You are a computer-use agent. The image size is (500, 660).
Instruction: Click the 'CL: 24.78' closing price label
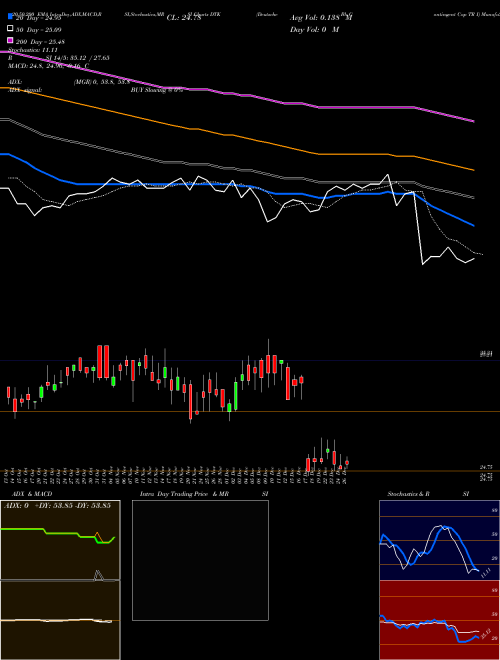(184, 18)
